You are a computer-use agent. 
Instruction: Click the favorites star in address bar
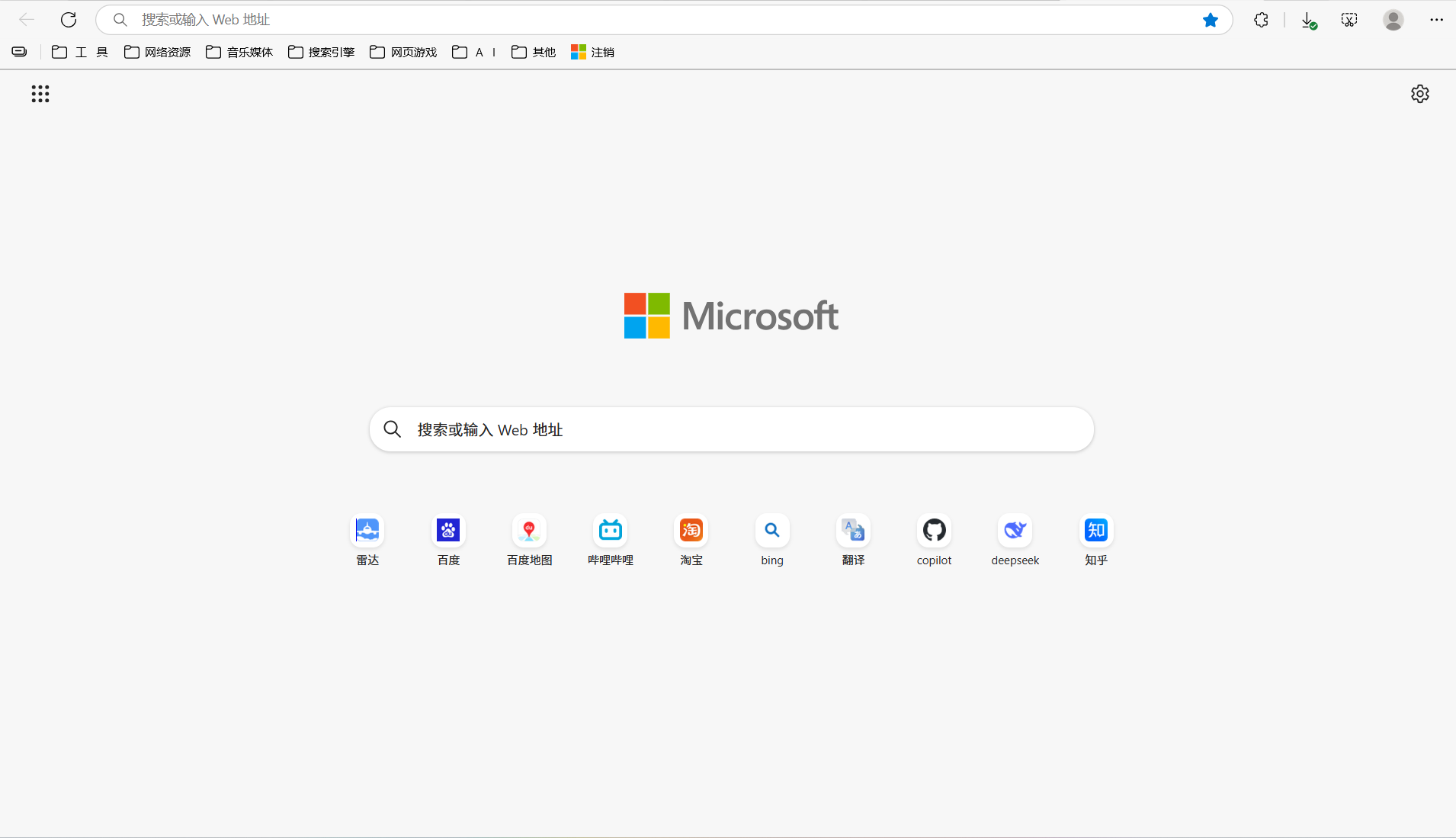(x=1211, y=20)
